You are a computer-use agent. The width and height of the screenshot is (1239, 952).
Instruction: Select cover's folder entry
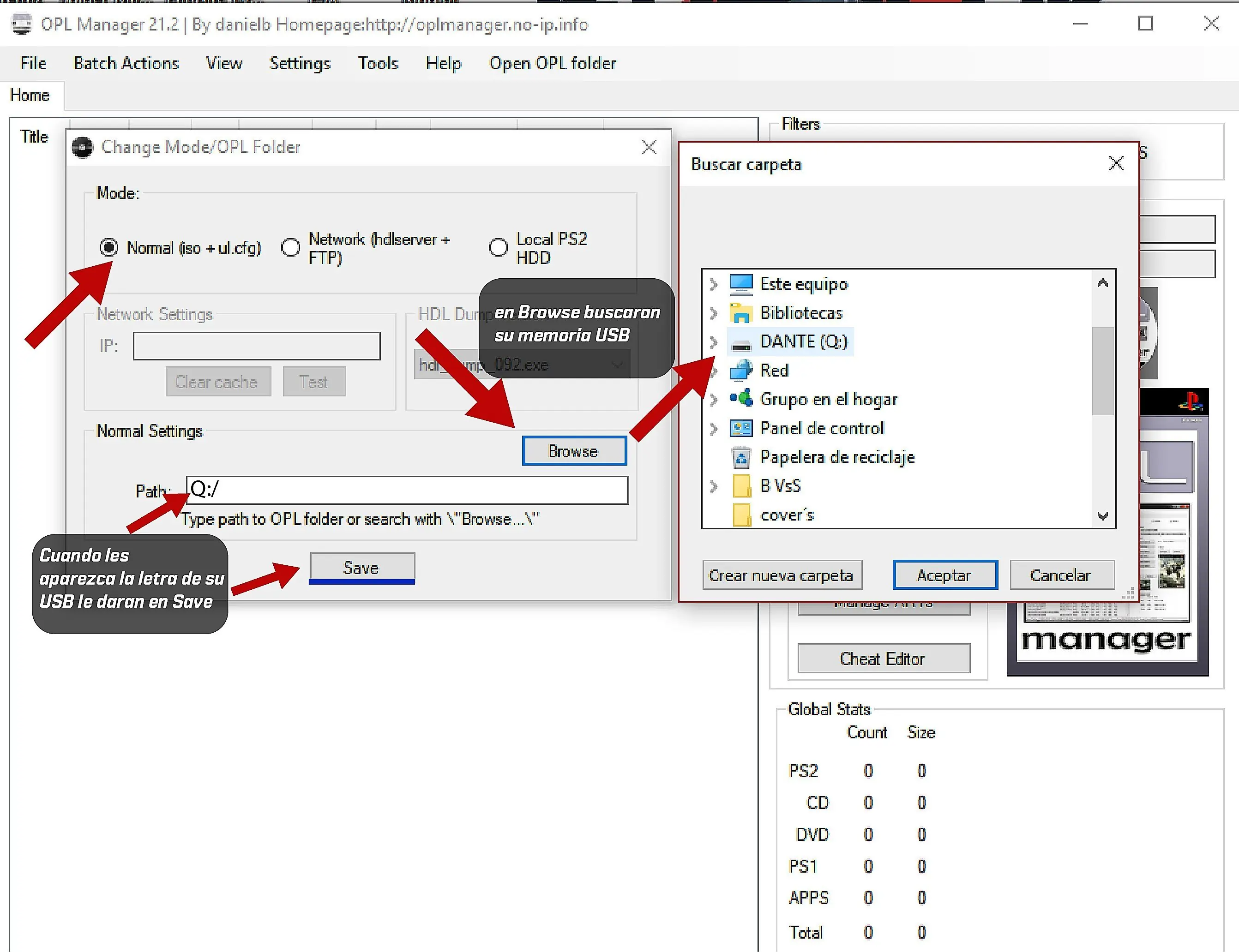(787, 515)
